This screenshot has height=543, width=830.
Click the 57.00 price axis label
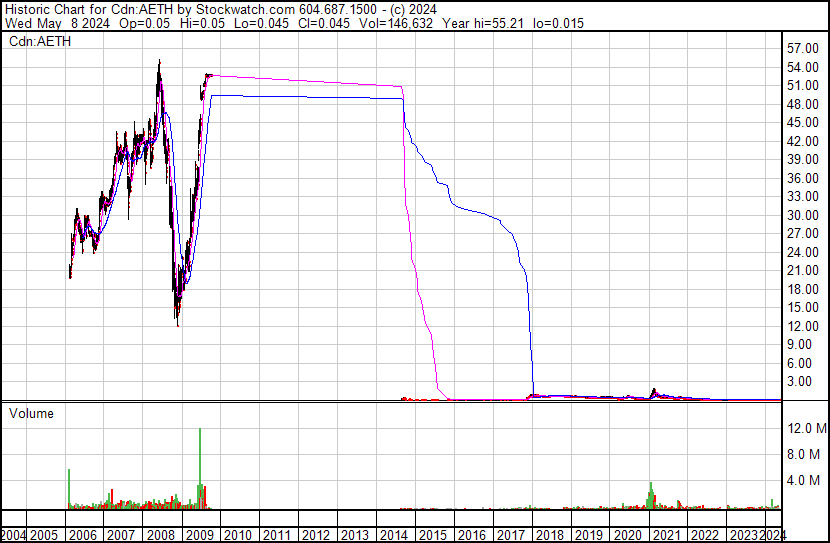pyautogui.click(x=802, y=49)
